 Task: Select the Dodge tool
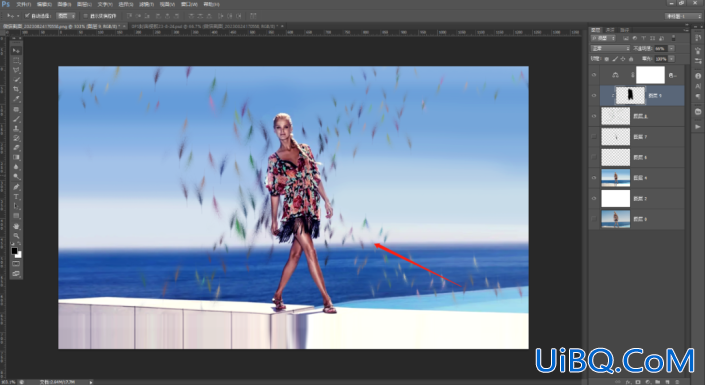pos(16,177)
